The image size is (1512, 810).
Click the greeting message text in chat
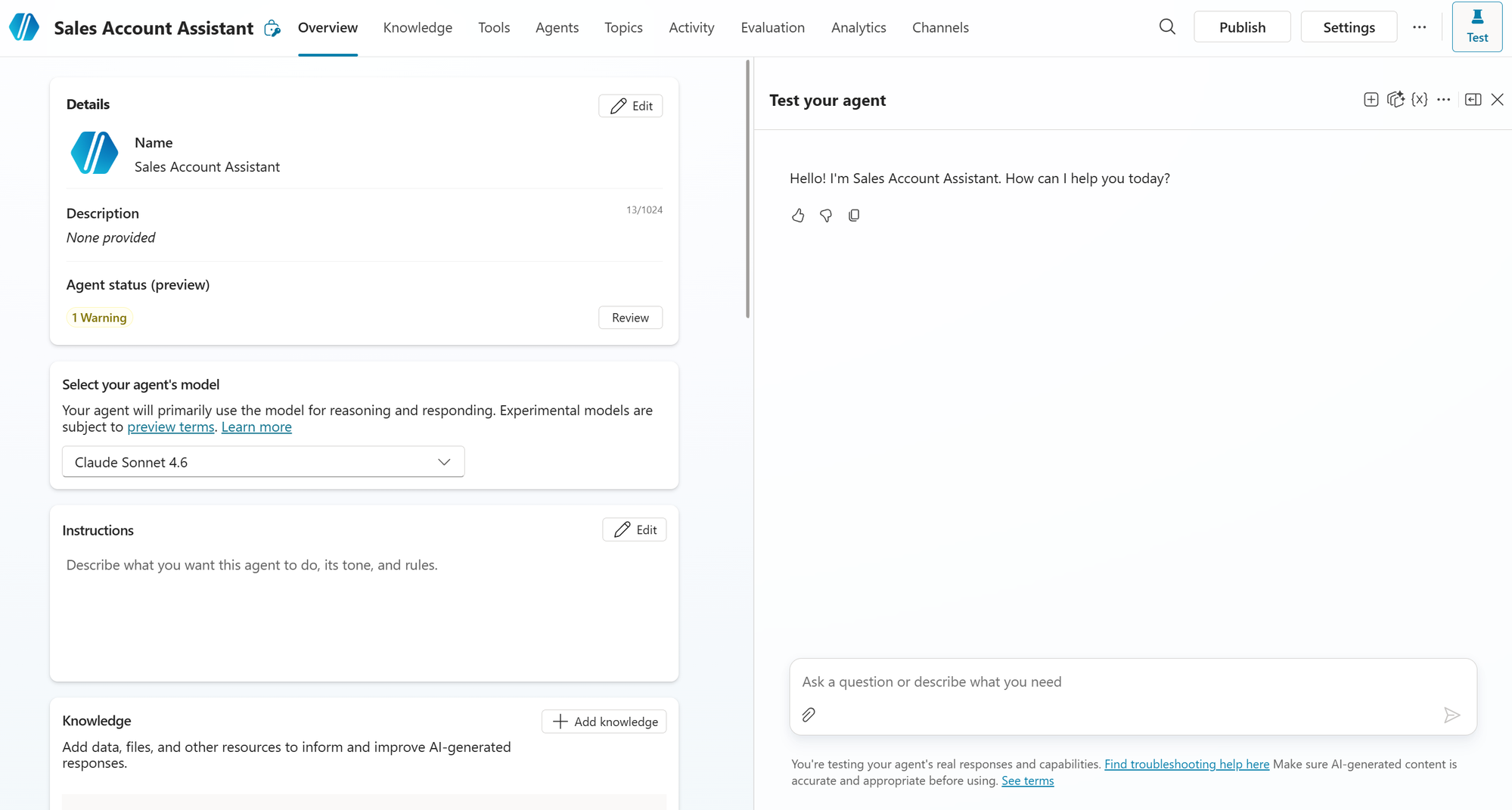(x=980, y=178)
